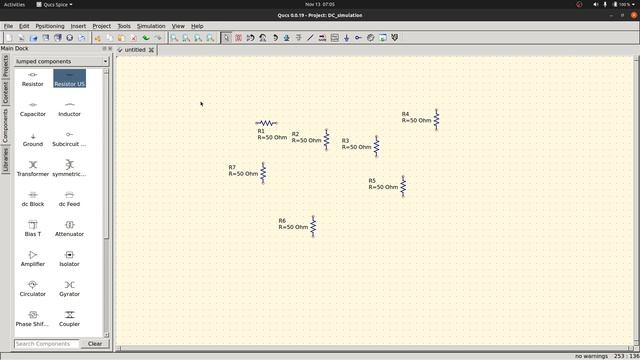The height and width of the screenshot is (360, 640).
Task: Switch to the Libraries dock tab
Action: pos(5,160)
